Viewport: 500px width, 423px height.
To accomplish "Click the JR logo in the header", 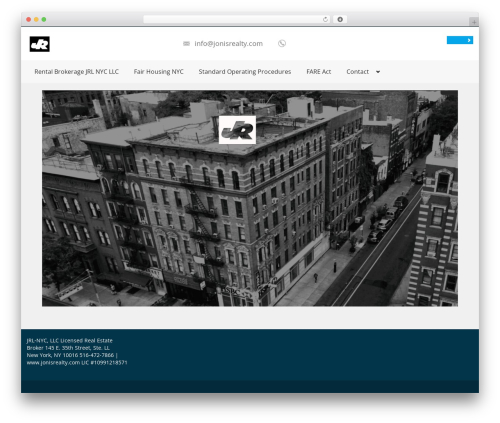I will click(x=40, y=44).
